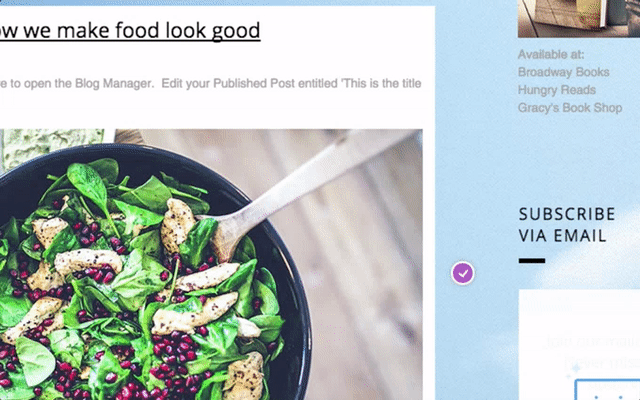
Task: Click the Broadway Books text
Action: (563, 72)
